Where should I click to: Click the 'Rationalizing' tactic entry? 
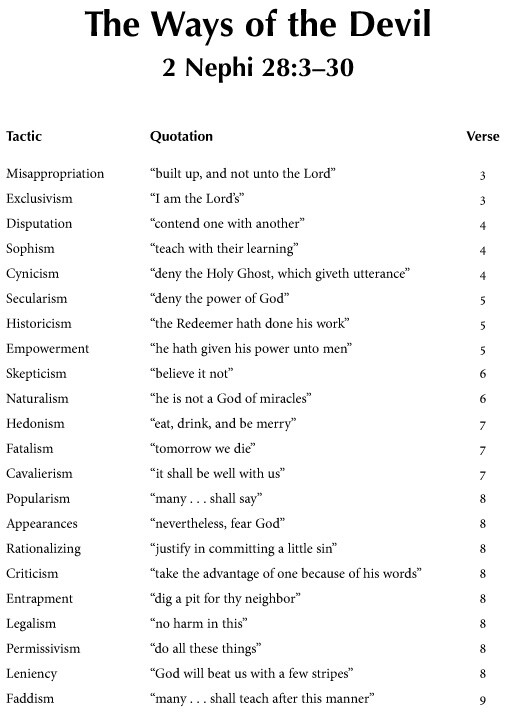pyautogui.click(x=43, y=549)
